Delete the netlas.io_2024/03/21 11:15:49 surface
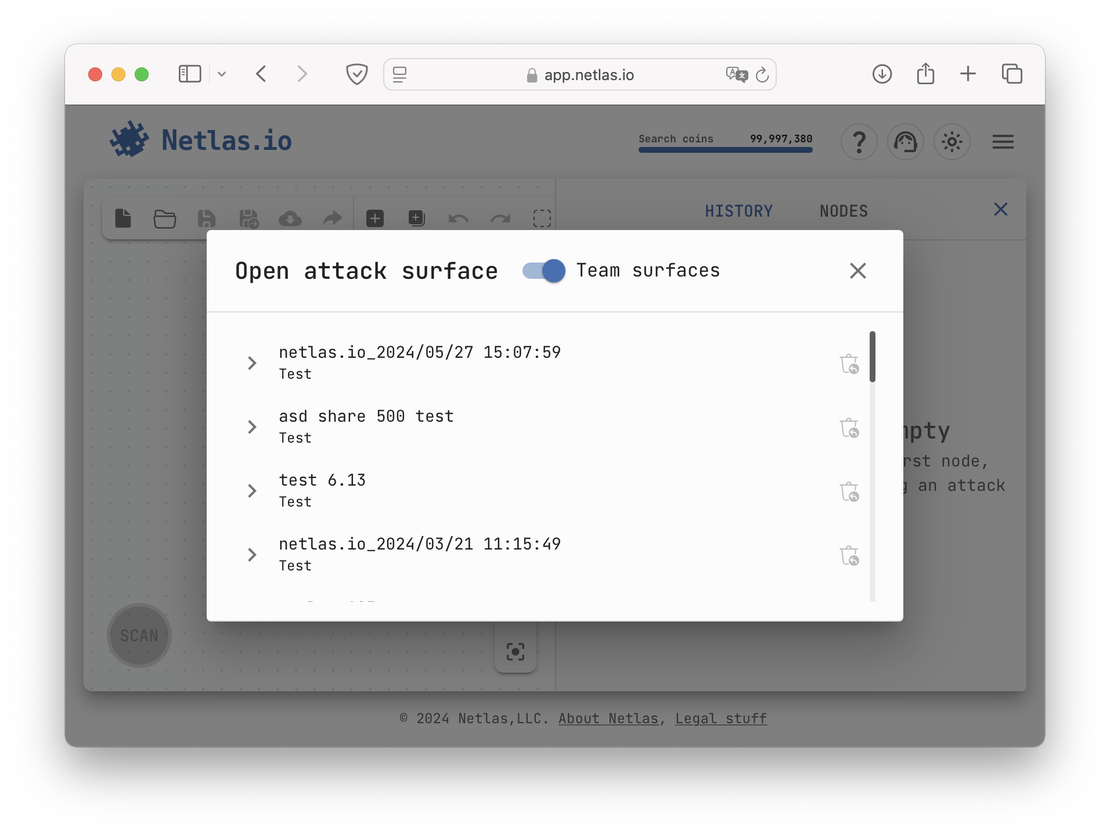This screenshot has width=1110, height=833. click(x=849, y=556)
